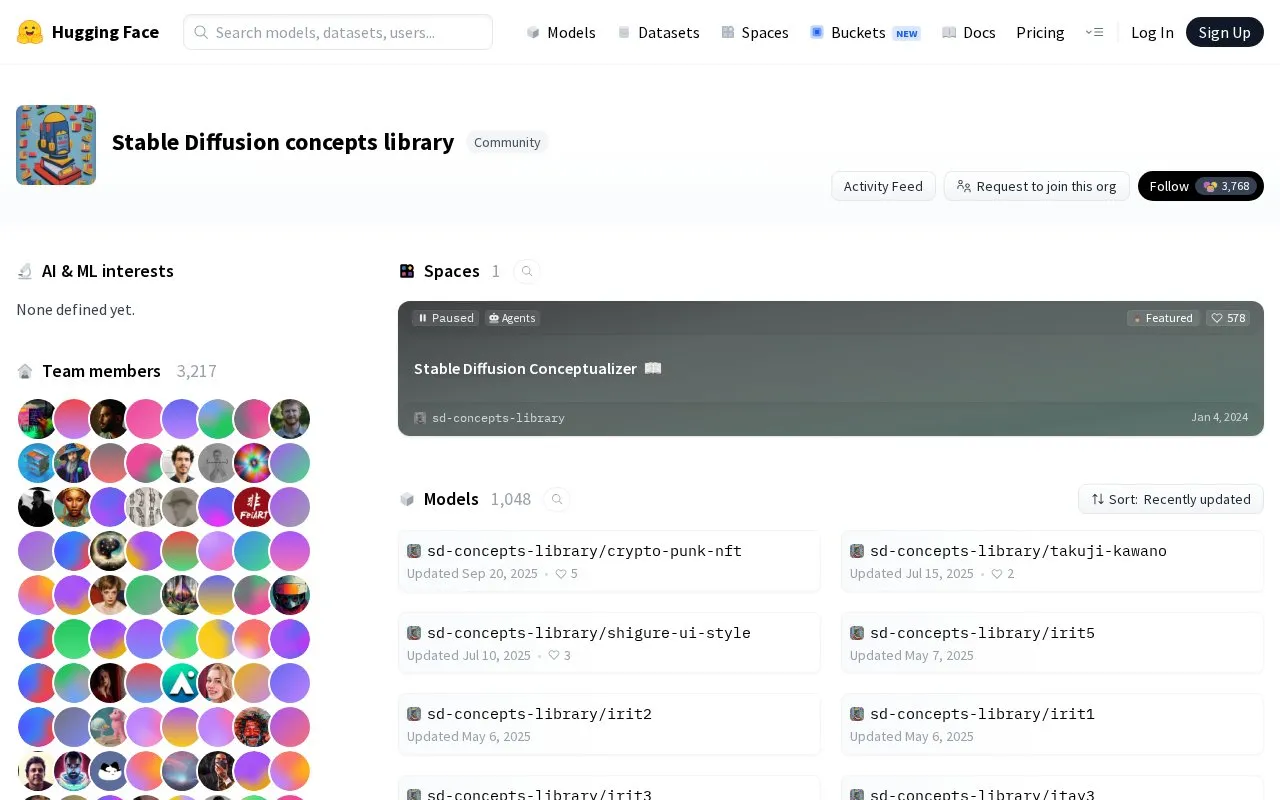
Task: Click the irit5 model avatar icon
Action: pos(857,633)
